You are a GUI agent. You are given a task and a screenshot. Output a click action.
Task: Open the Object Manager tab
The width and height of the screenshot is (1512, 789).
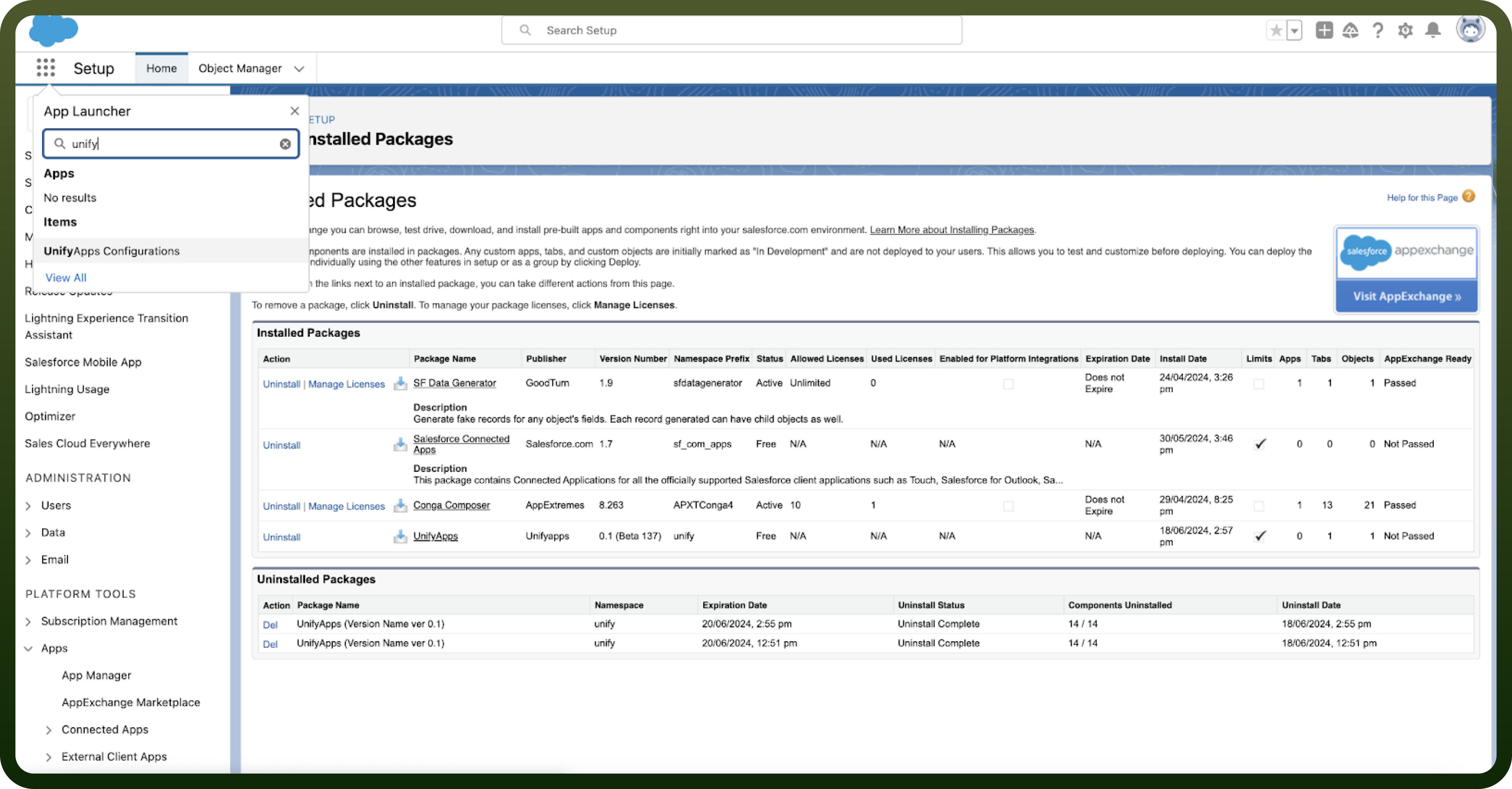tap(240, 68)
